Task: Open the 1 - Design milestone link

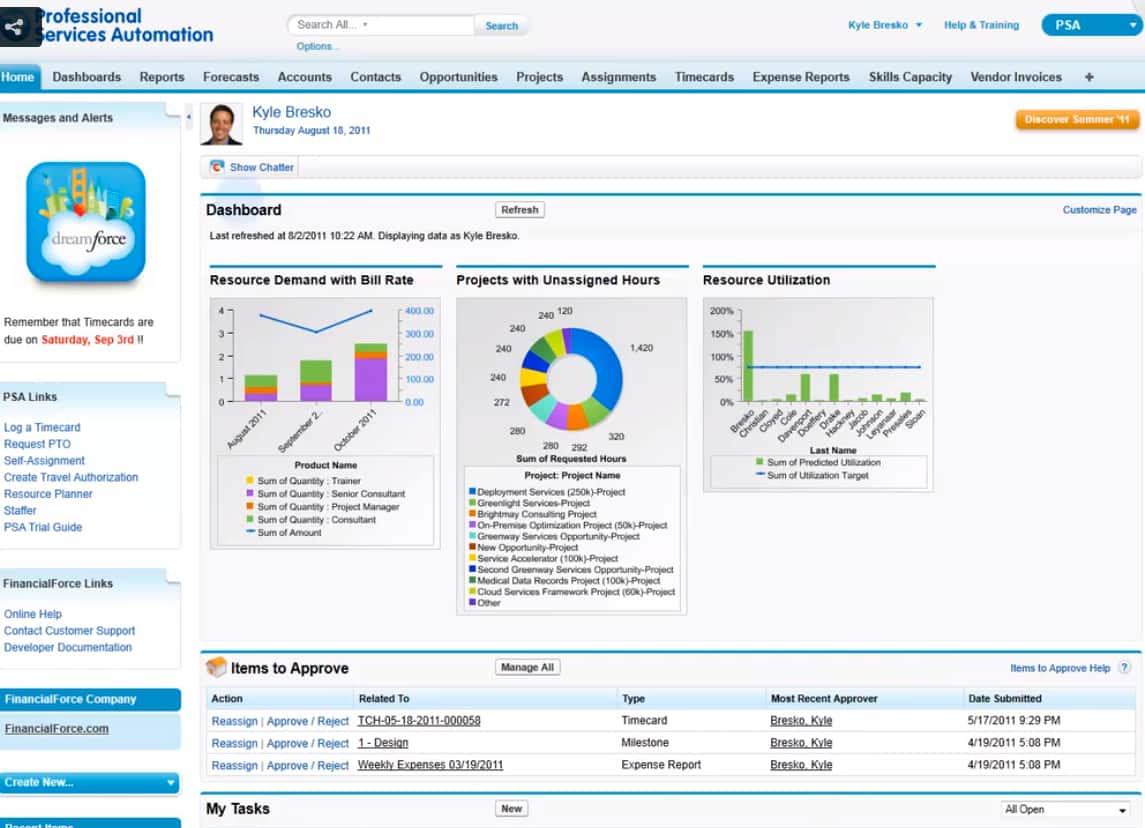Action: point(383,743)
